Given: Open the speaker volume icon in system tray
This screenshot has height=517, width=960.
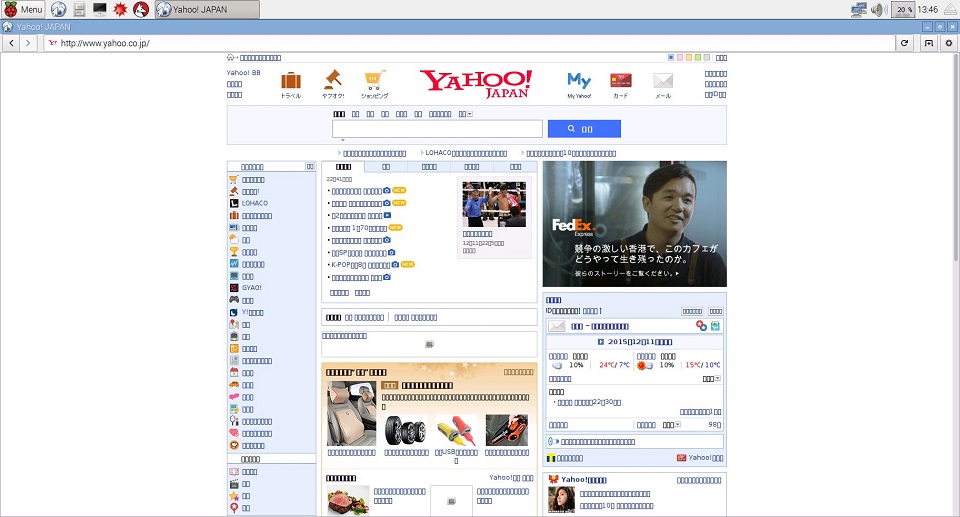Looking at the screenshot, I should (x=879, y=9).
